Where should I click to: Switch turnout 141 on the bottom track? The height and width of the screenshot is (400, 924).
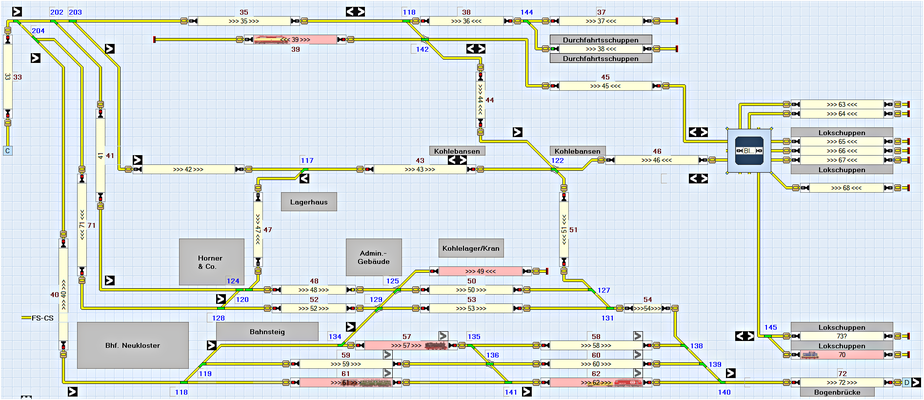tap(508, 382)
